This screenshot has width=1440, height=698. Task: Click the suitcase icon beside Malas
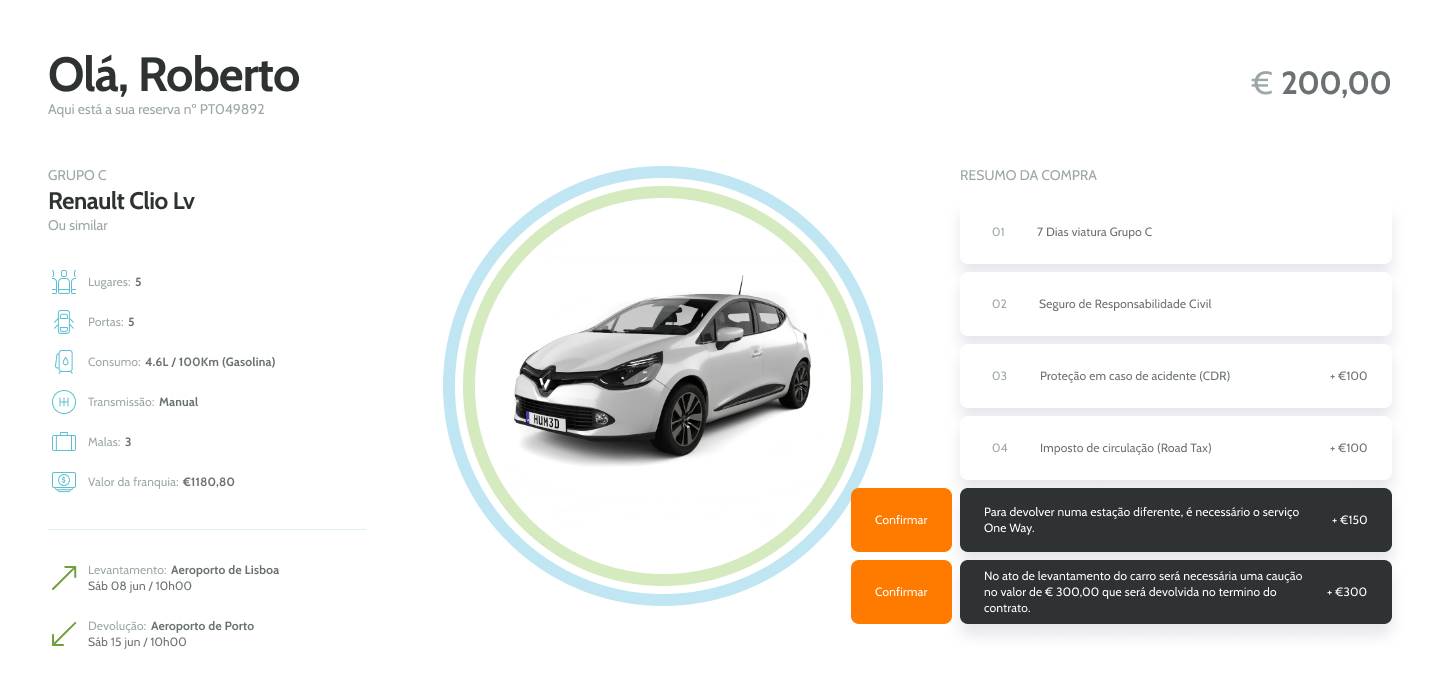coord(64,442)
